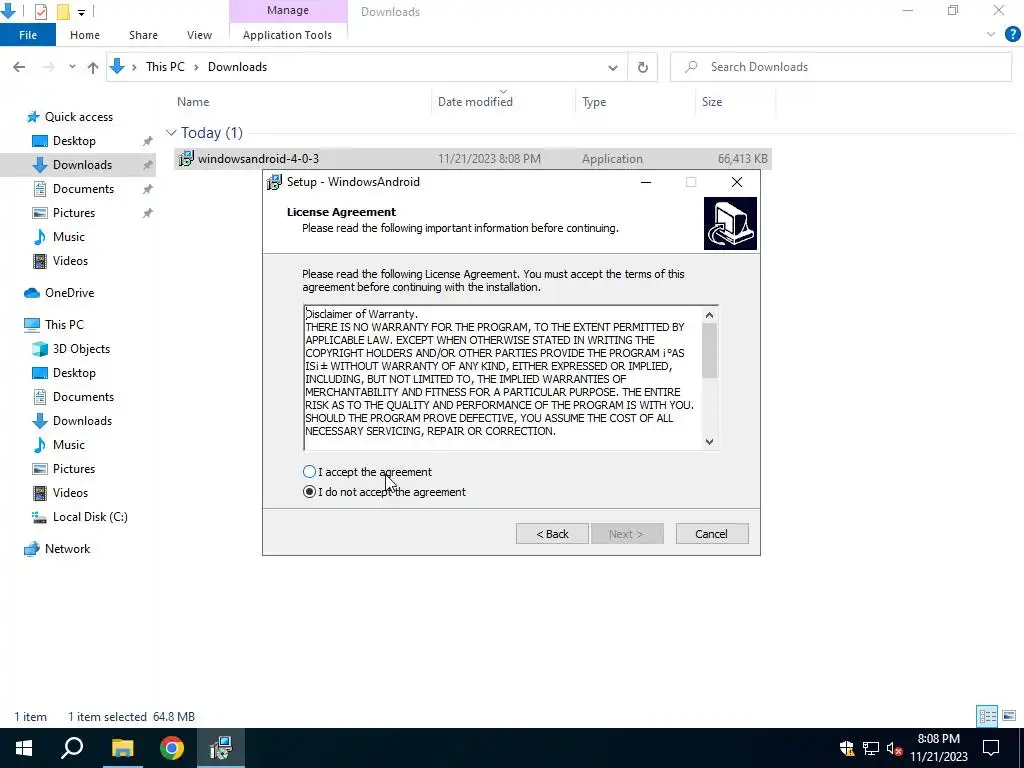Click the Search Downloads field
The height and width of the screenshot is (768, 1024).
pyautogui.click(x=841, y=67)
